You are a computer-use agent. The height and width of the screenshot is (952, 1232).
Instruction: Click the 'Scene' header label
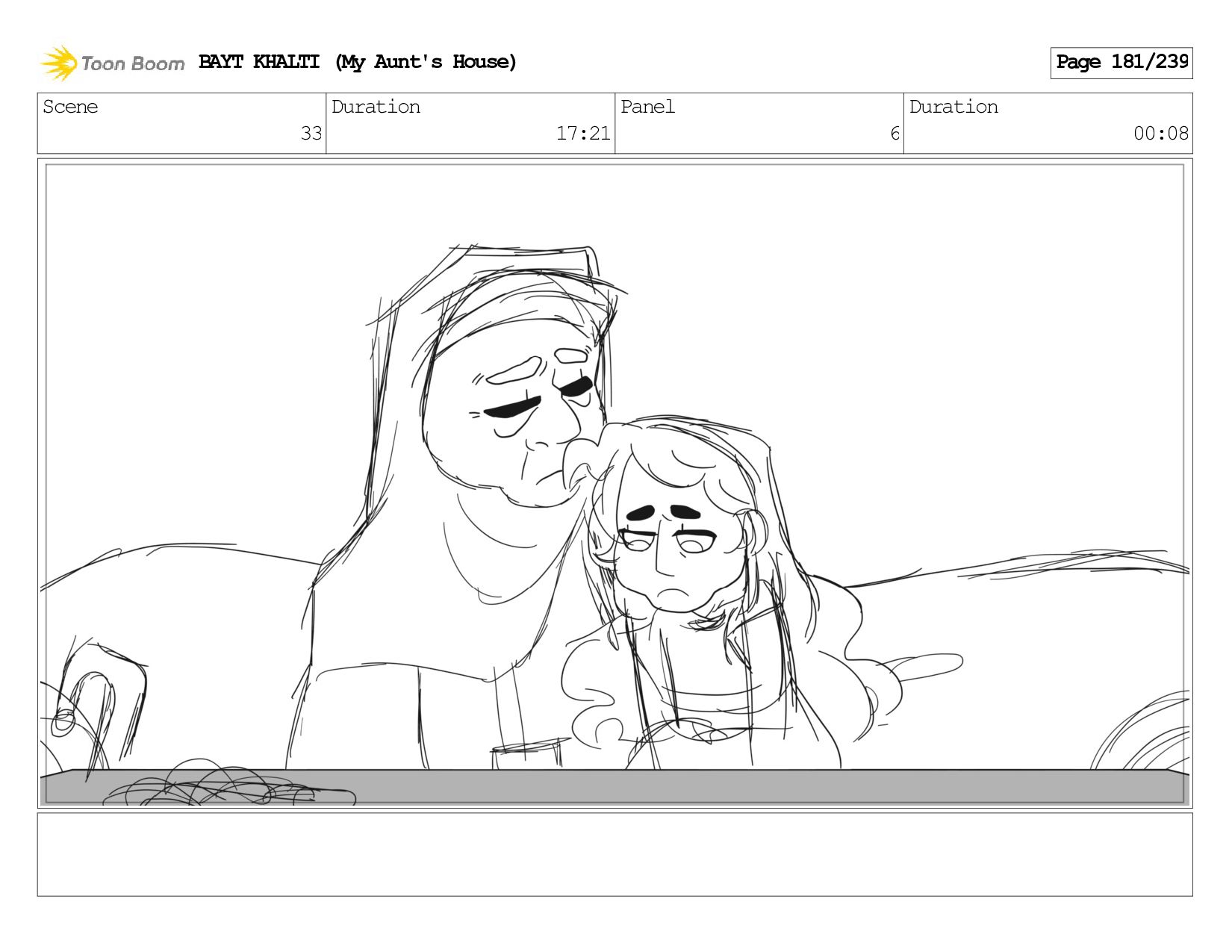pos(70,107)
